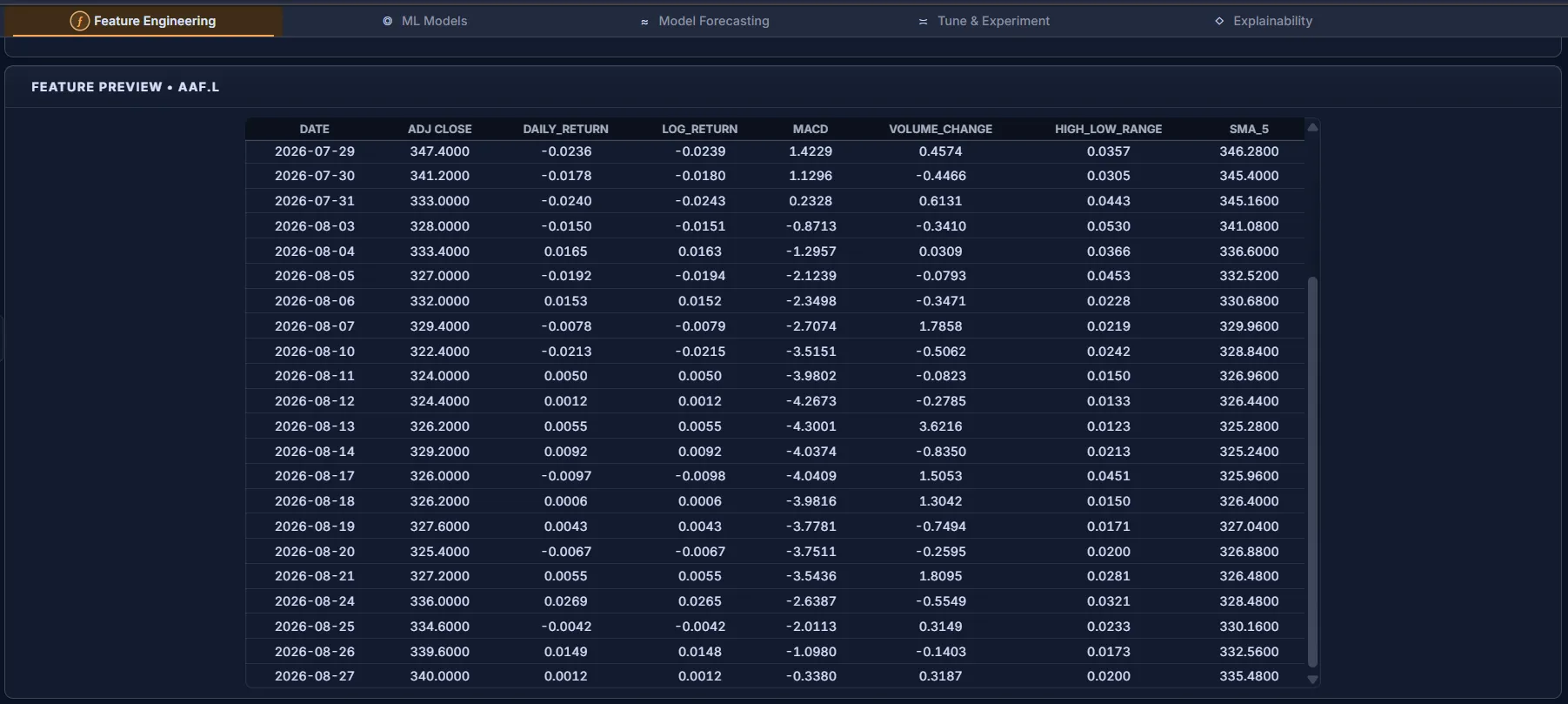This screenshot has height=704, width=1568.
Task: Click SMA_5 value 335.4800
Action: click(1249, 676)
